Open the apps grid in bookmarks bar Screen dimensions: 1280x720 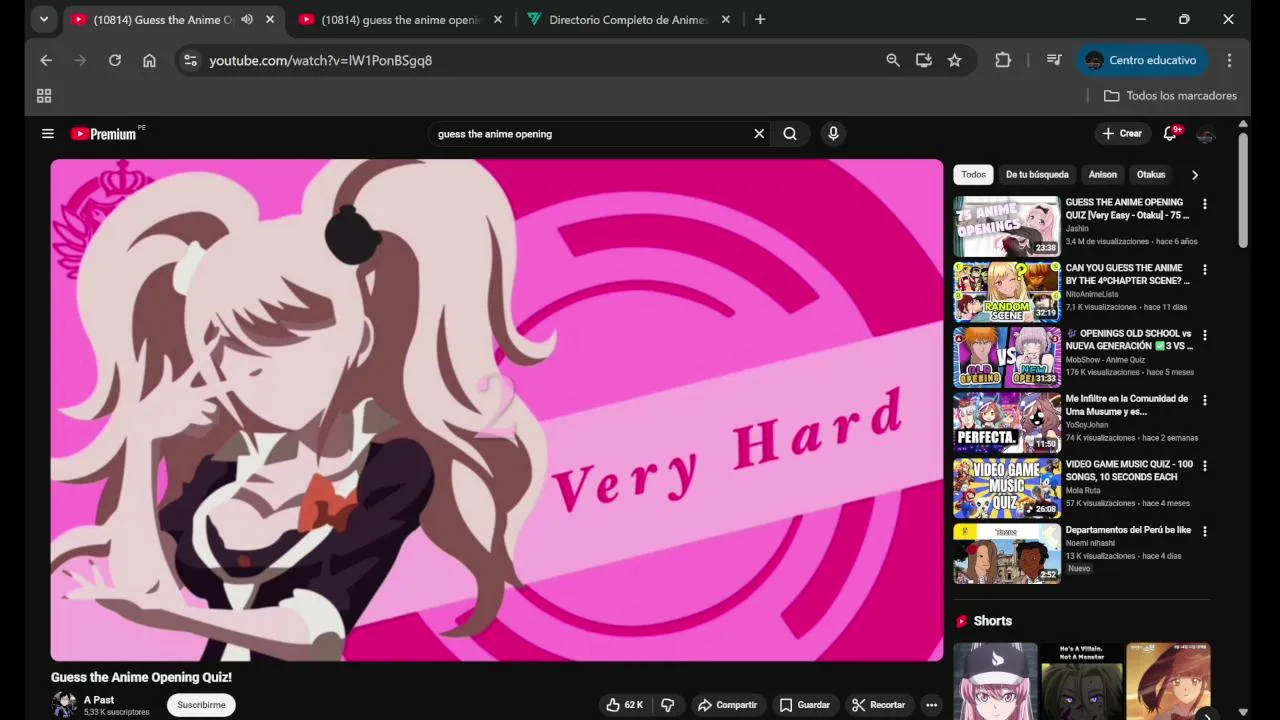coord(44,96)
